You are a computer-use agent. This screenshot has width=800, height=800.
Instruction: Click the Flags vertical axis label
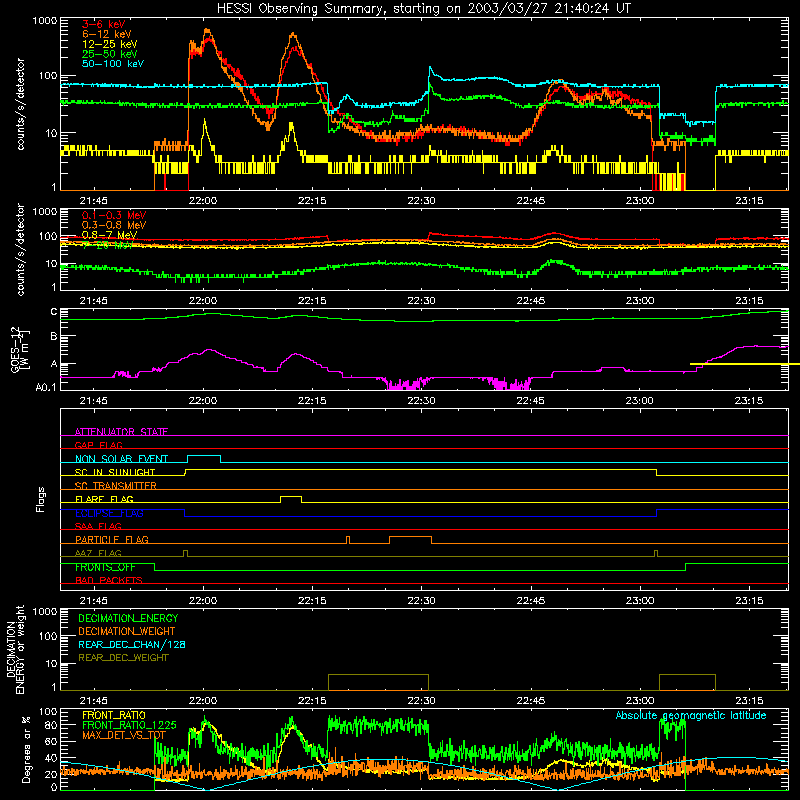[40, 499]
